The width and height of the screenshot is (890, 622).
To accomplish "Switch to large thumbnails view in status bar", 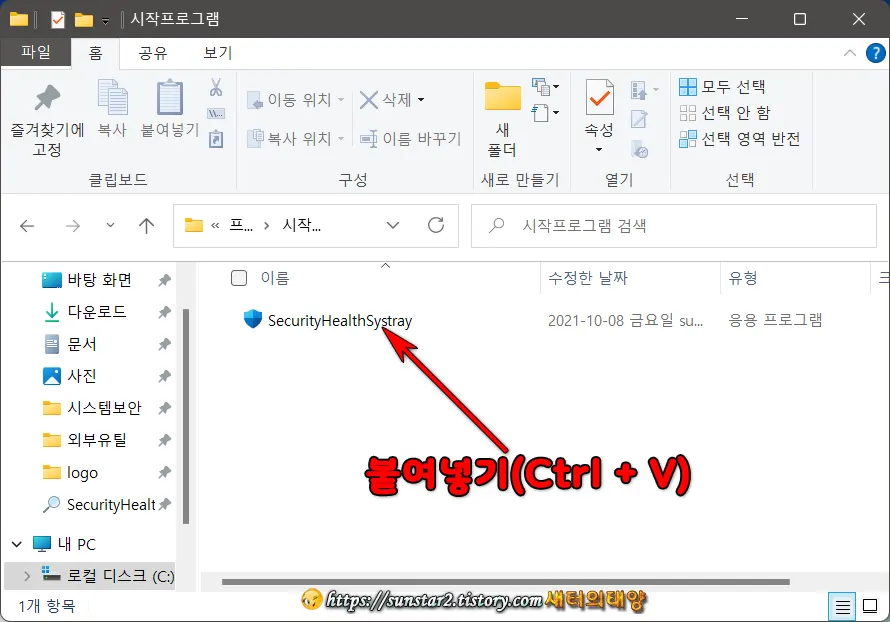I will tap(869, 606).
